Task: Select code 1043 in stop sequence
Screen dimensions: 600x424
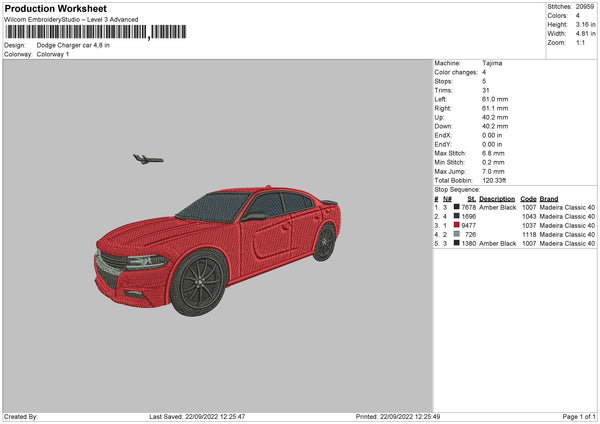Action: (529, 217)
